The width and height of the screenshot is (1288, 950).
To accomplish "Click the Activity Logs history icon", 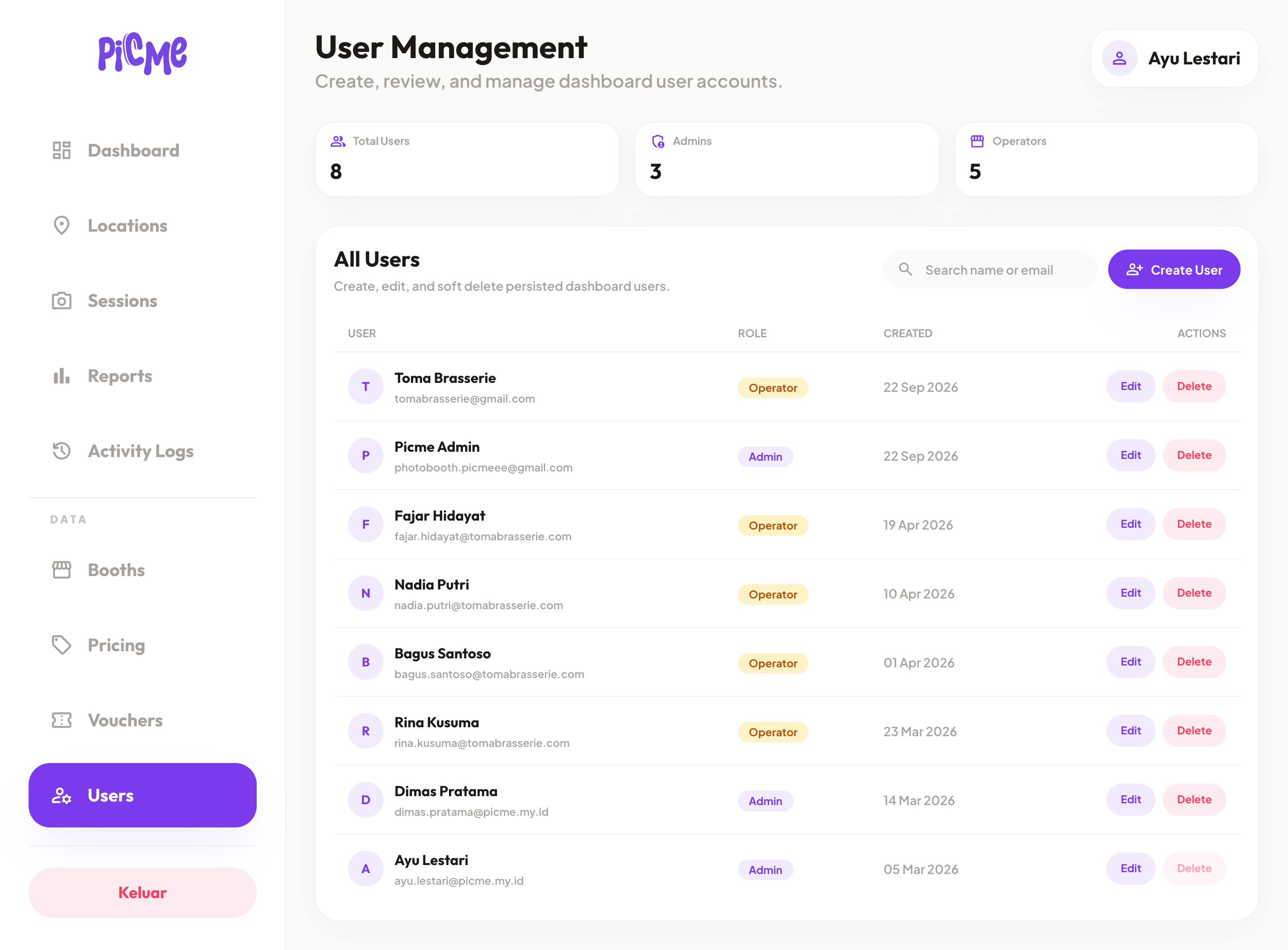I will pyautogui.click(x=62, y=451).
